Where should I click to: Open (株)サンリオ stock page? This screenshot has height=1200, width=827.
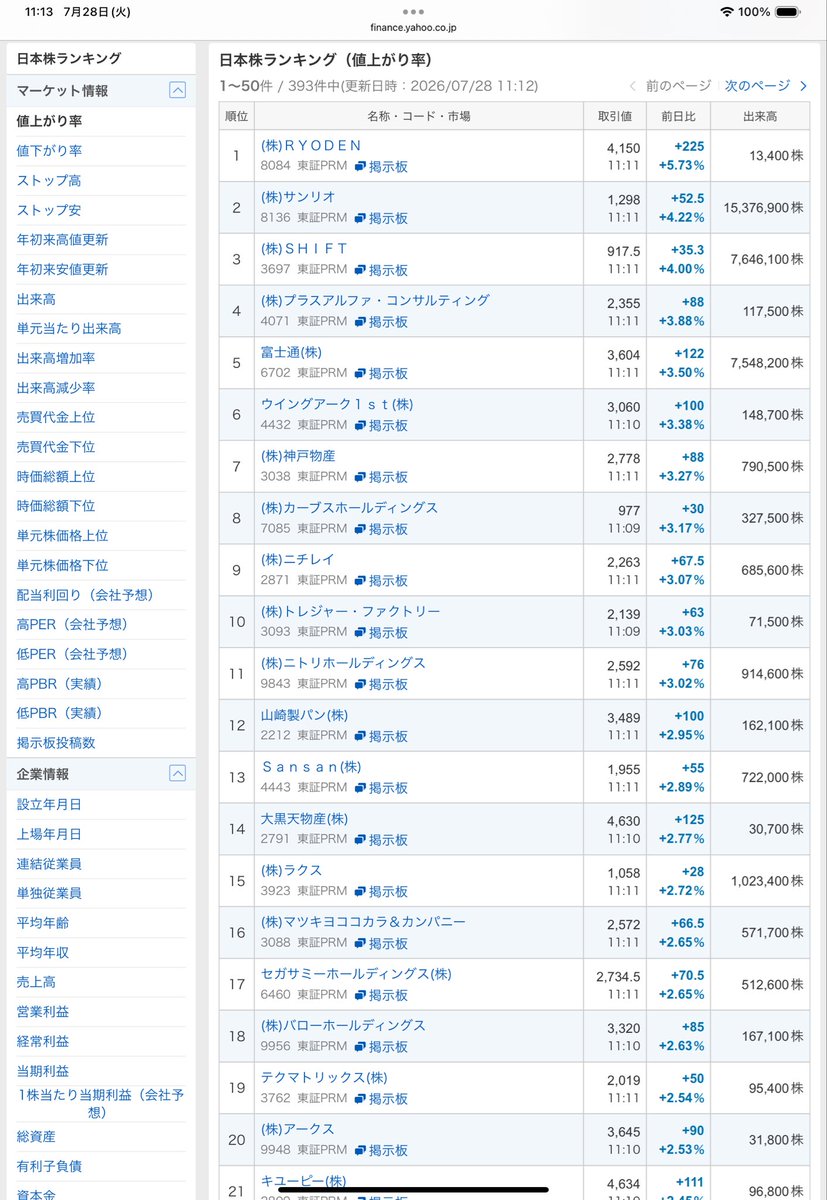tap(298, 197)
